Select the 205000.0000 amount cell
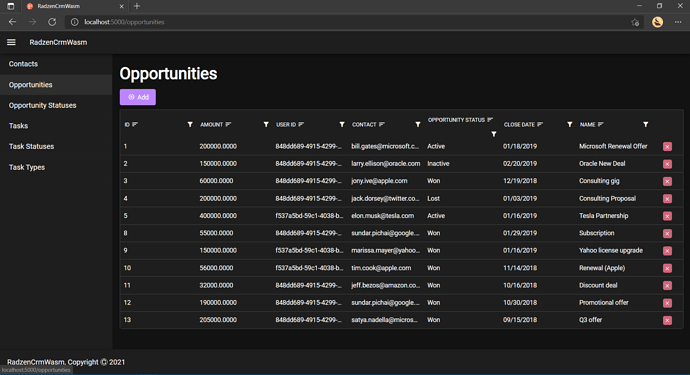The width and height of the screenshot is (690, 375). coord(218,320)
